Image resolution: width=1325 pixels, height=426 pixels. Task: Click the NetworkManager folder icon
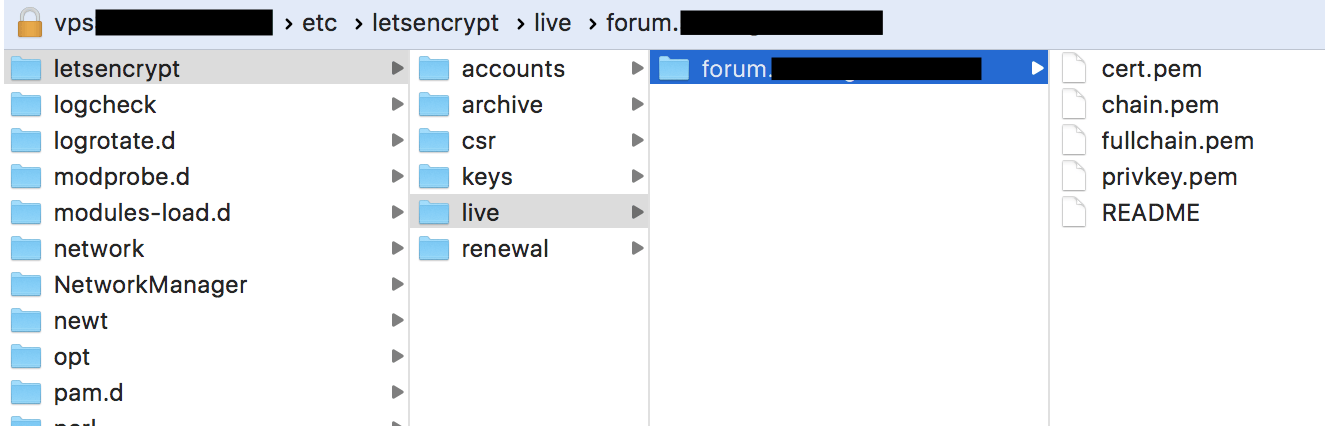(x=26, y=285)
